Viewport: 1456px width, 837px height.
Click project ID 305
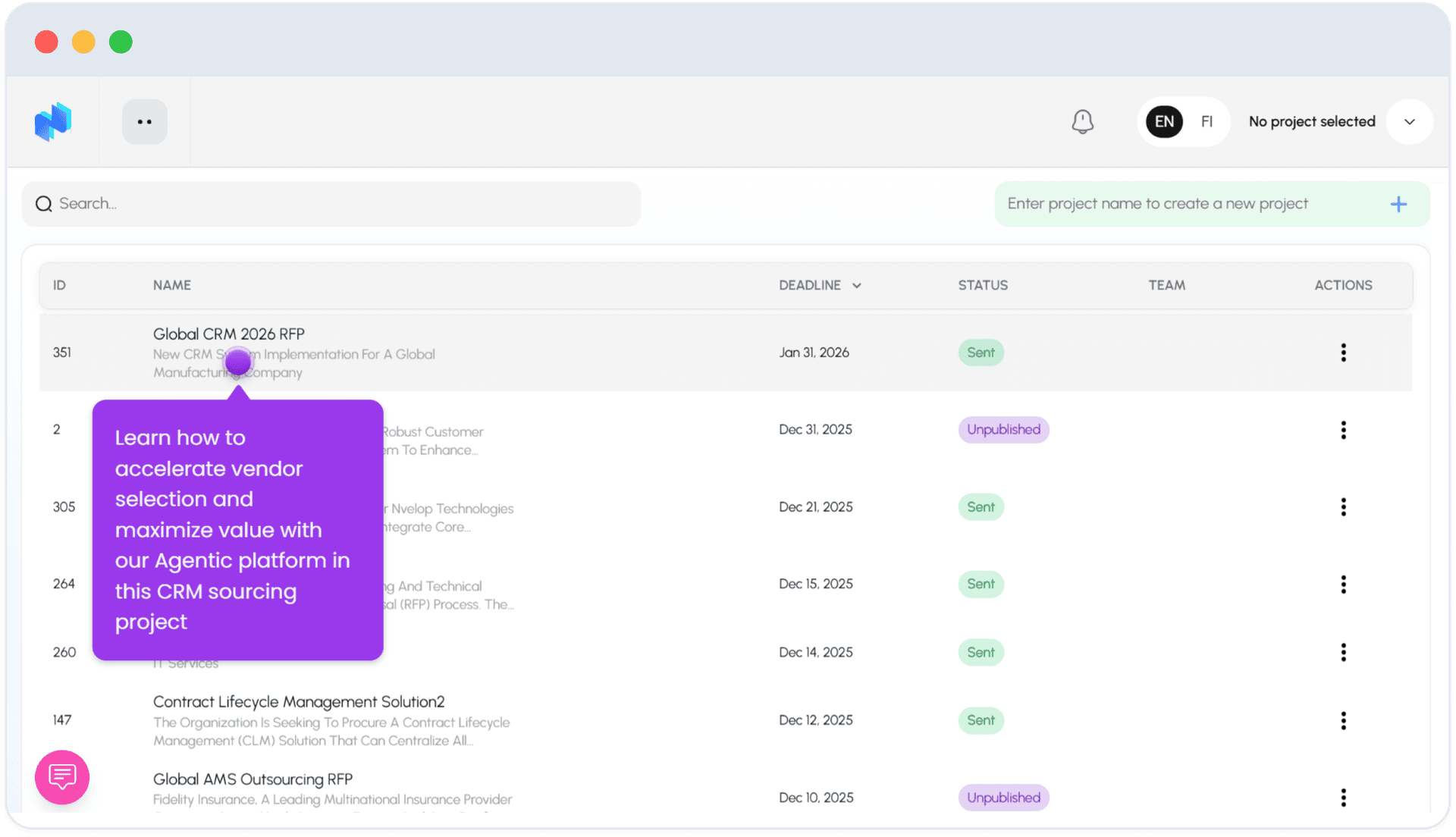64,507
